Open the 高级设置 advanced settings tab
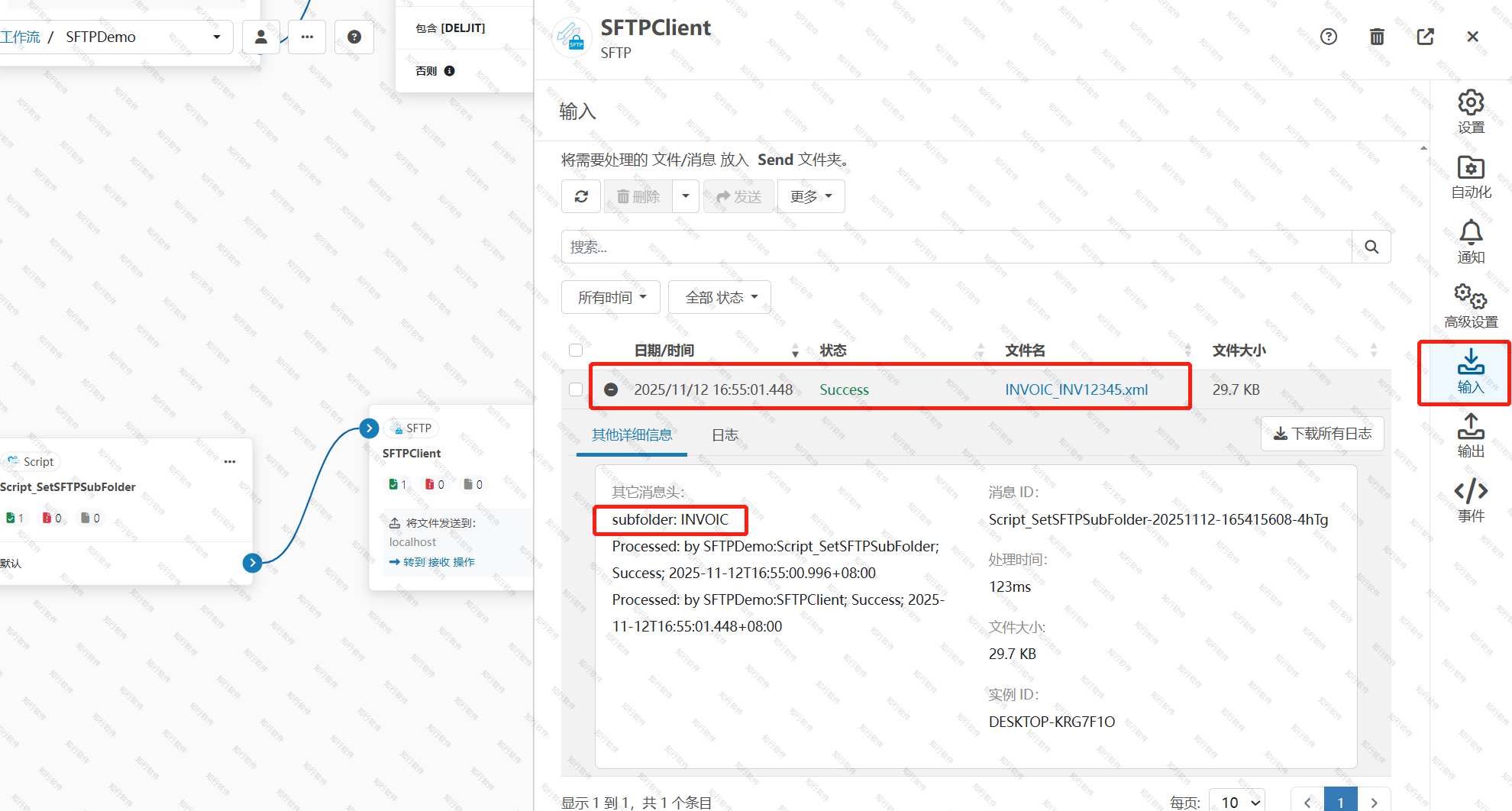The image size is (1512, 811). click(x=1471, y=306)
